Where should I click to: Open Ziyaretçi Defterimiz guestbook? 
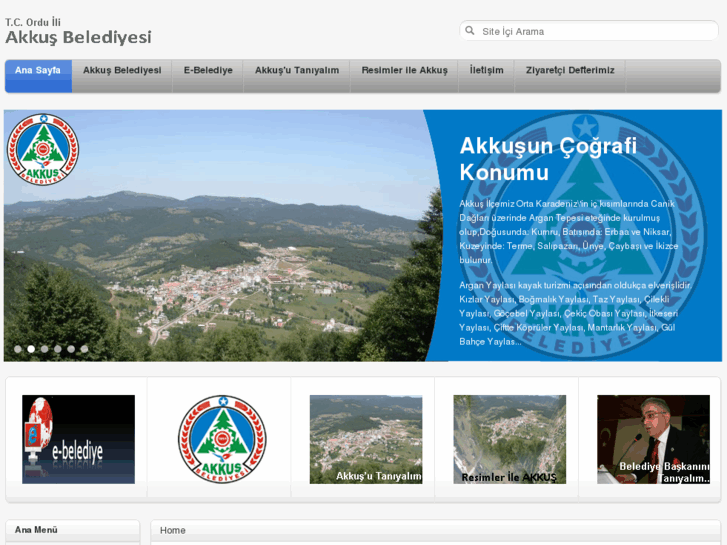point(570,76)
